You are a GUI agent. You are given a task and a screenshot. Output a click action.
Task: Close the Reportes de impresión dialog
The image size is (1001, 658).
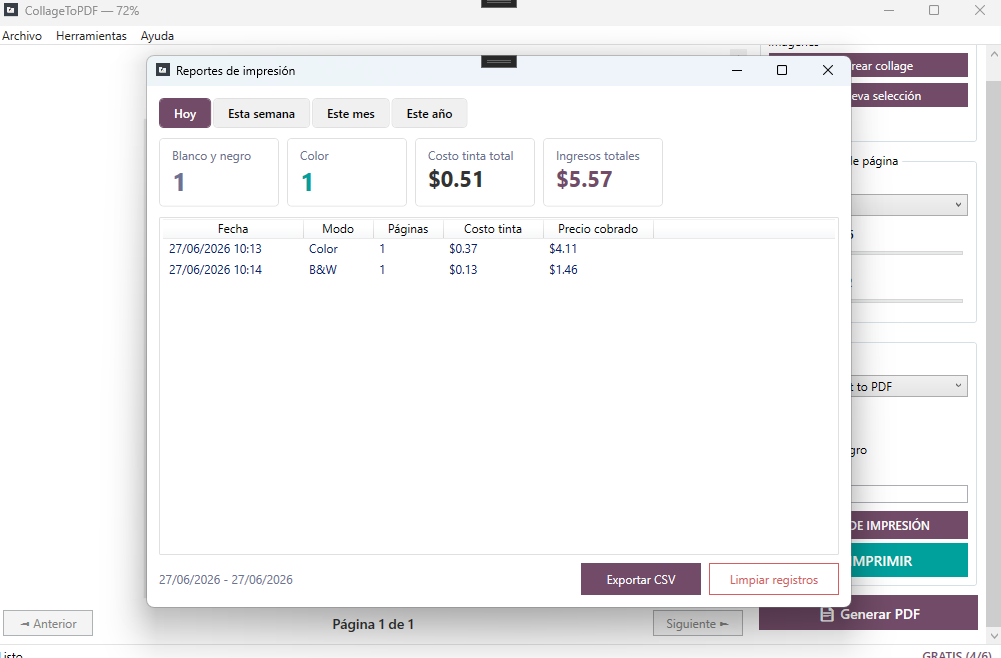[x=827, y=70]
